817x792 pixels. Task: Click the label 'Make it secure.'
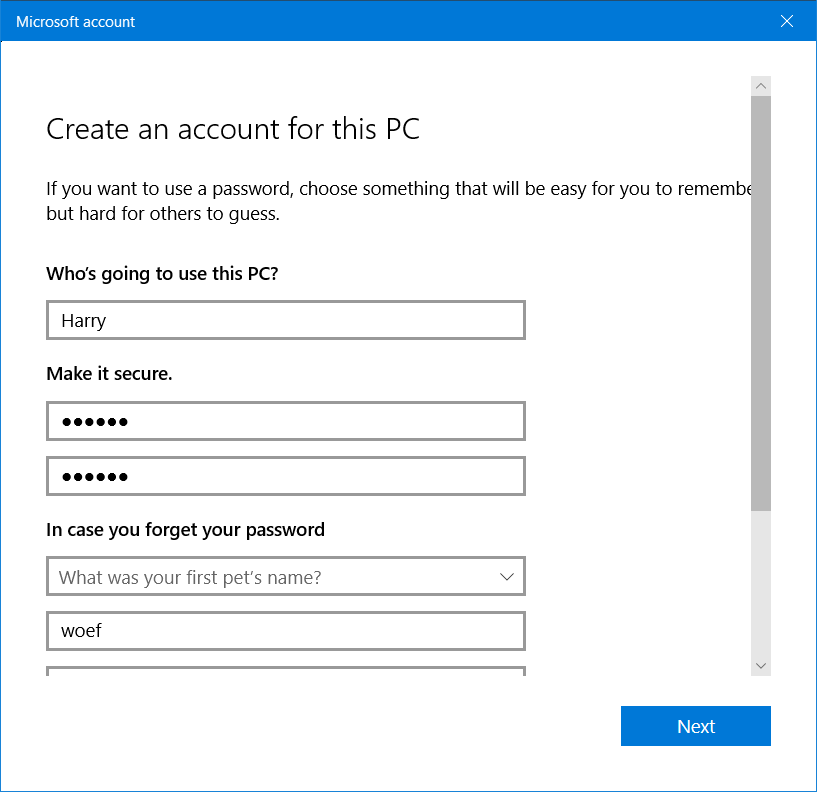tap(109, 374)
